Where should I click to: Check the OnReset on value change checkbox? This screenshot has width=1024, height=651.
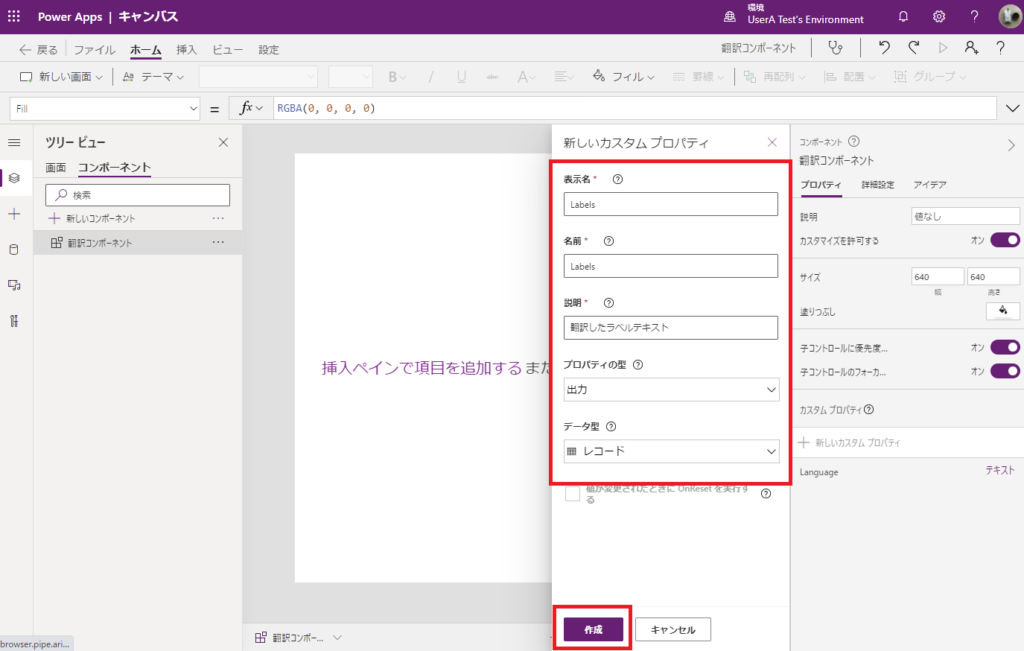click(572, 494)
